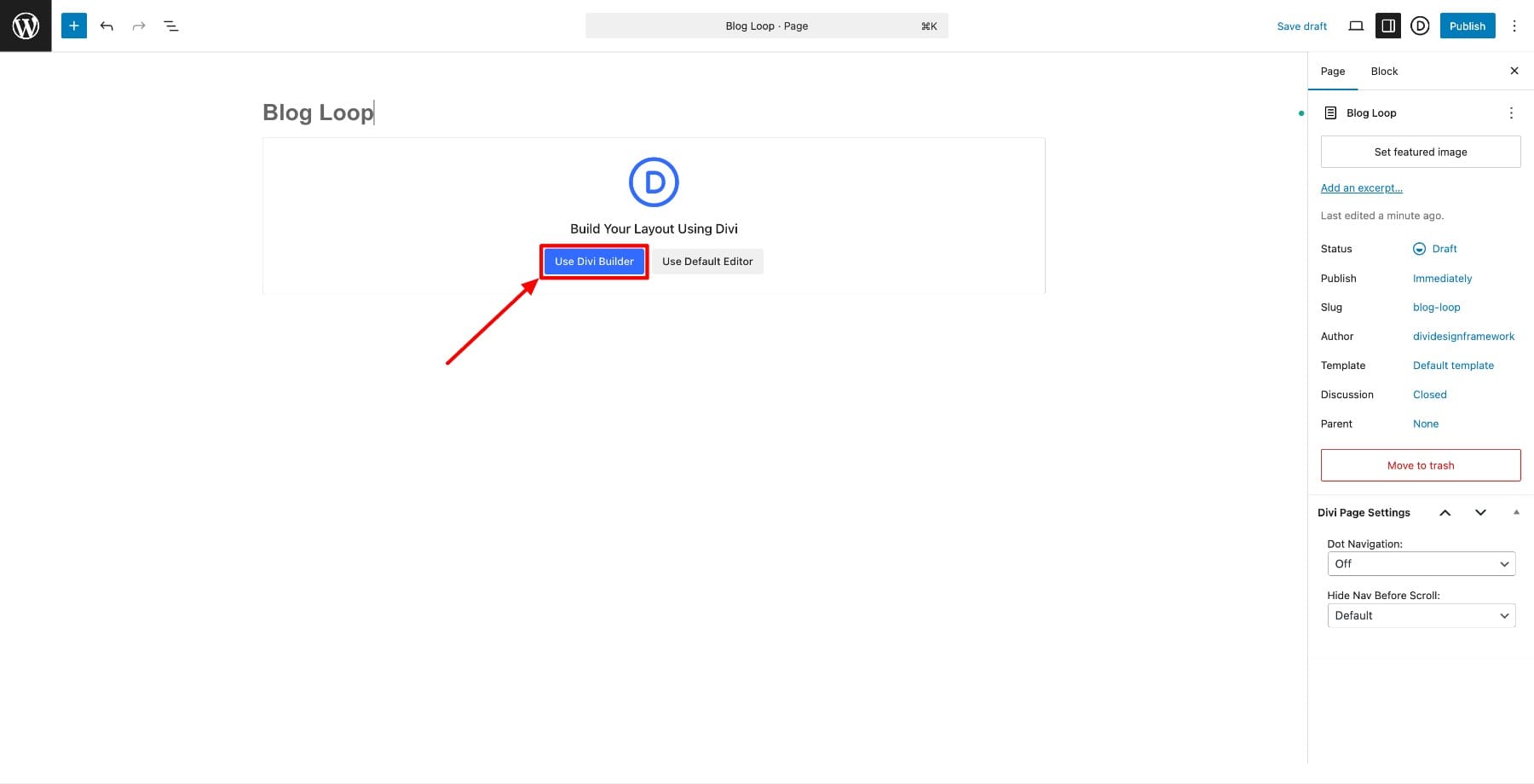Viewport: 1534px width, 784px height.
Task: Click Set featured image
Action: click(1421, 152)
